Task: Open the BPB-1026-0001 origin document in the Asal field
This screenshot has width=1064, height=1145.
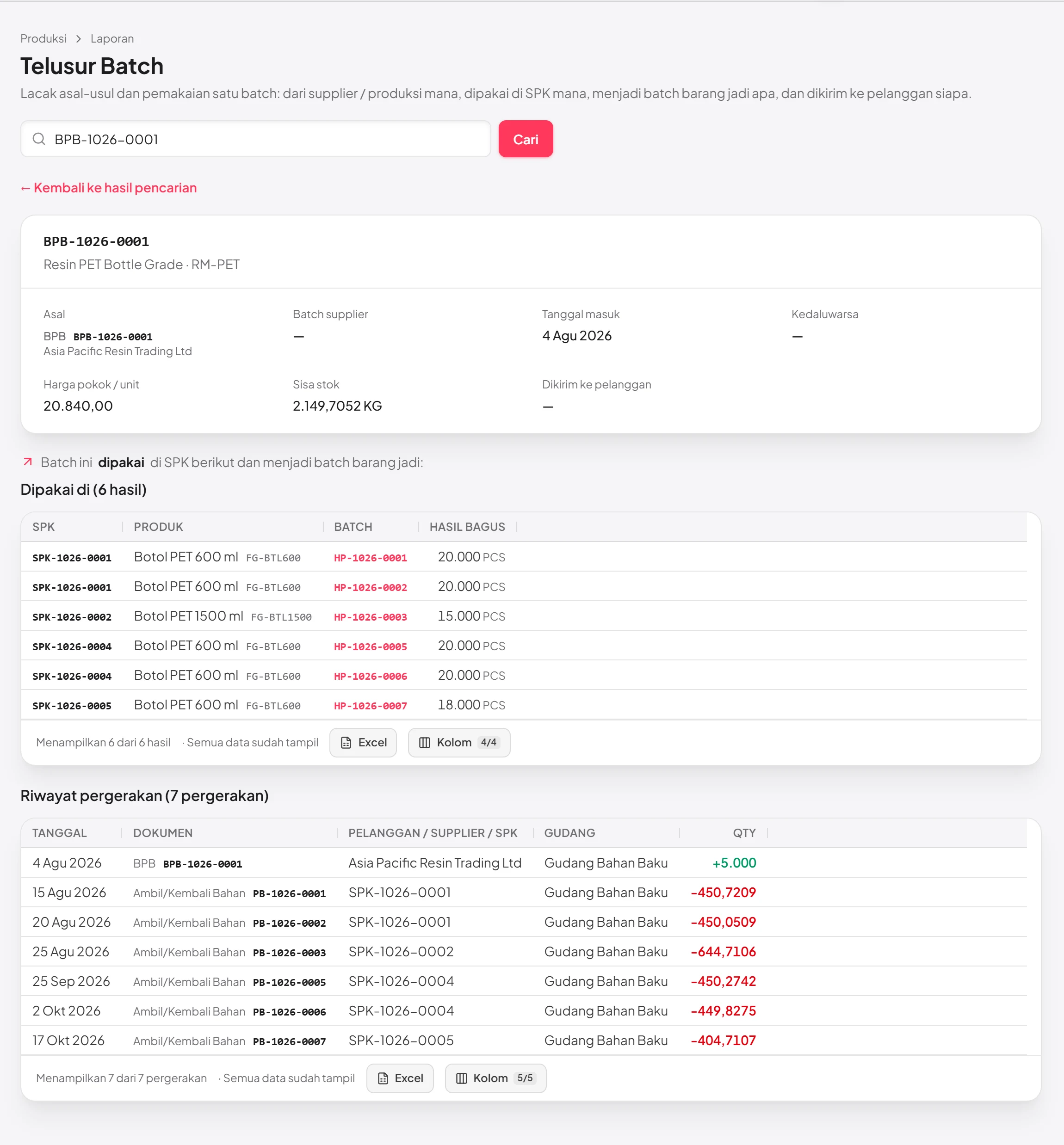Action: 113,337
